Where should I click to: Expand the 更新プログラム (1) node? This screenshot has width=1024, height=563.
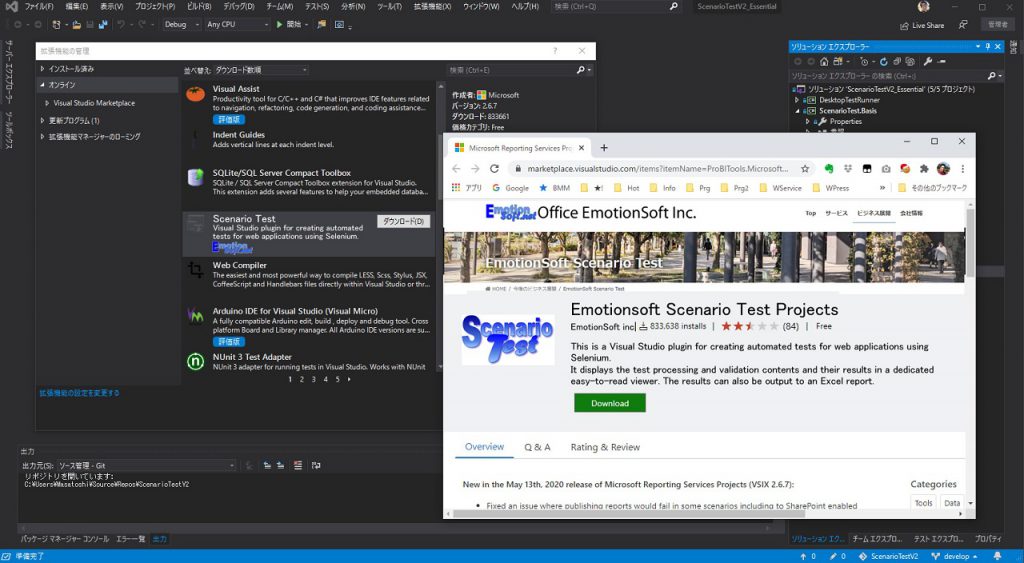click(42, 121)
